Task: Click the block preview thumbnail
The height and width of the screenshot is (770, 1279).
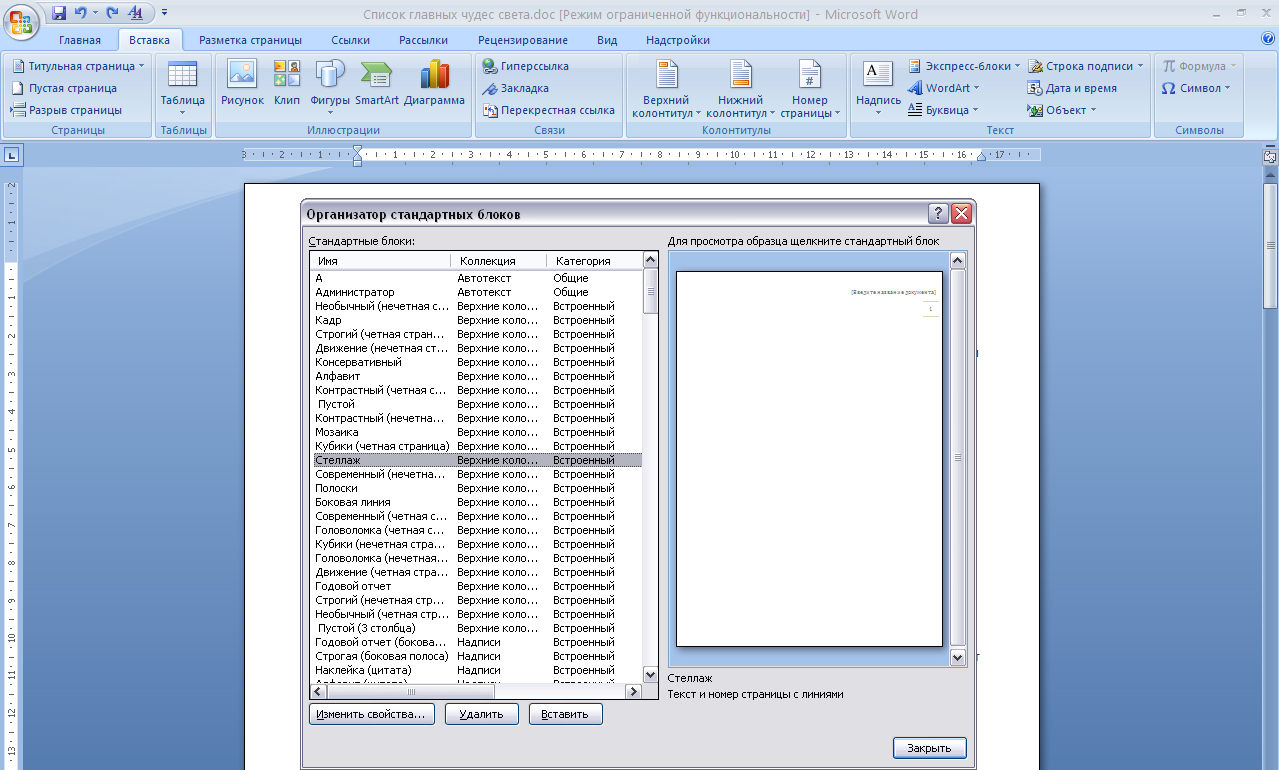Action: 809,459
